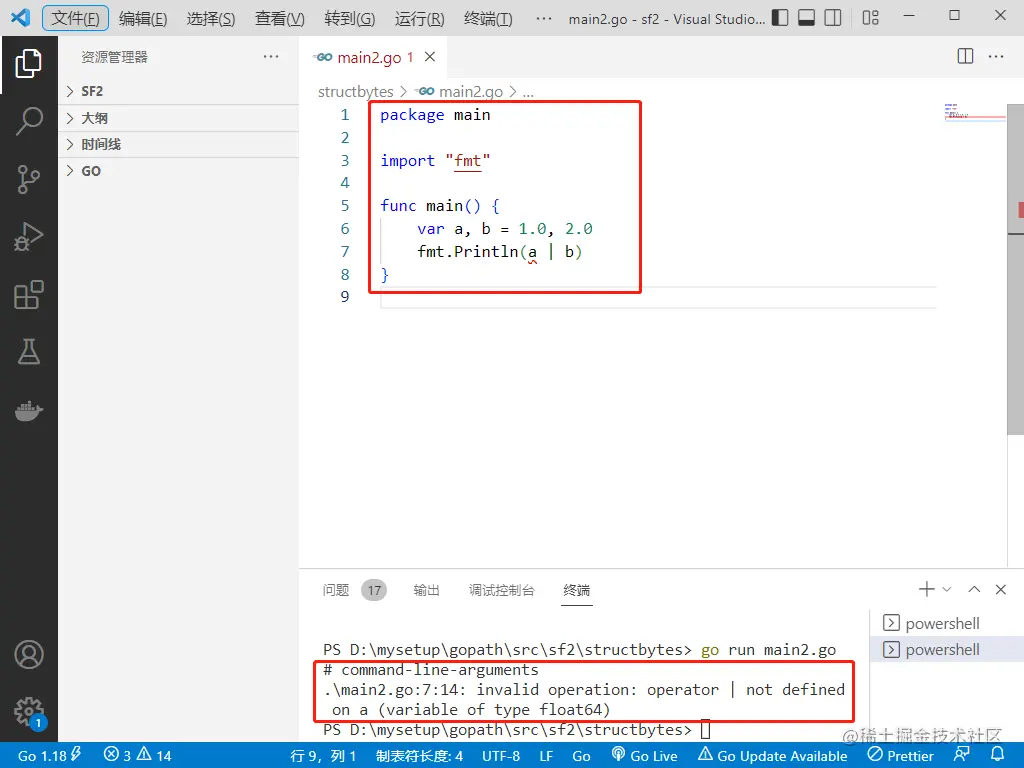The height and width of the screenshot is (768, 1024).
Task: Switch to the 输出 output tab
Action: (x=426, y=590)
